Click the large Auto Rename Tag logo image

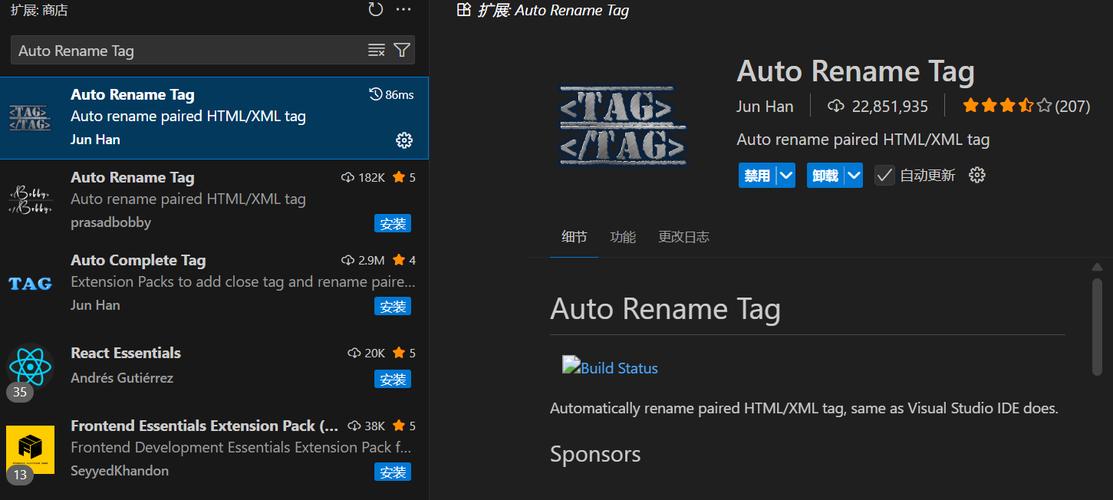623,126
